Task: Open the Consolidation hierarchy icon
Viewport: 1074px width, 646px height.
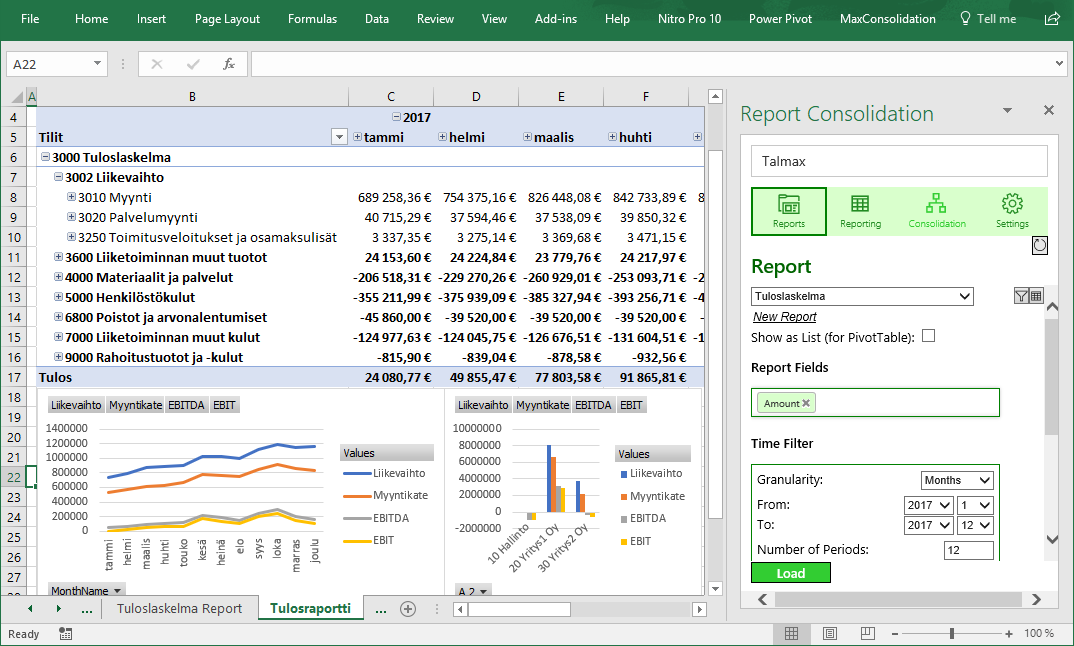Action: point(936,211)
